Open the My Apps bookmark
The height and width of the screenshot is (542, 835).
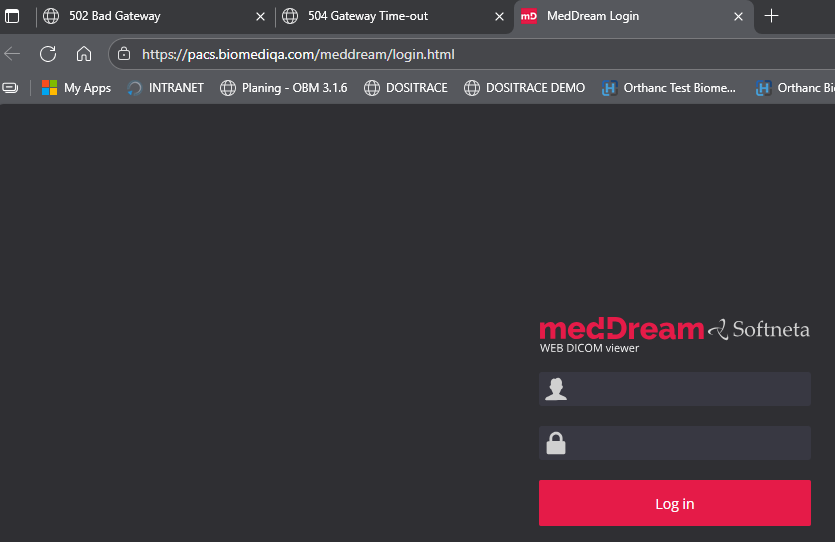[x=76, y=88]
